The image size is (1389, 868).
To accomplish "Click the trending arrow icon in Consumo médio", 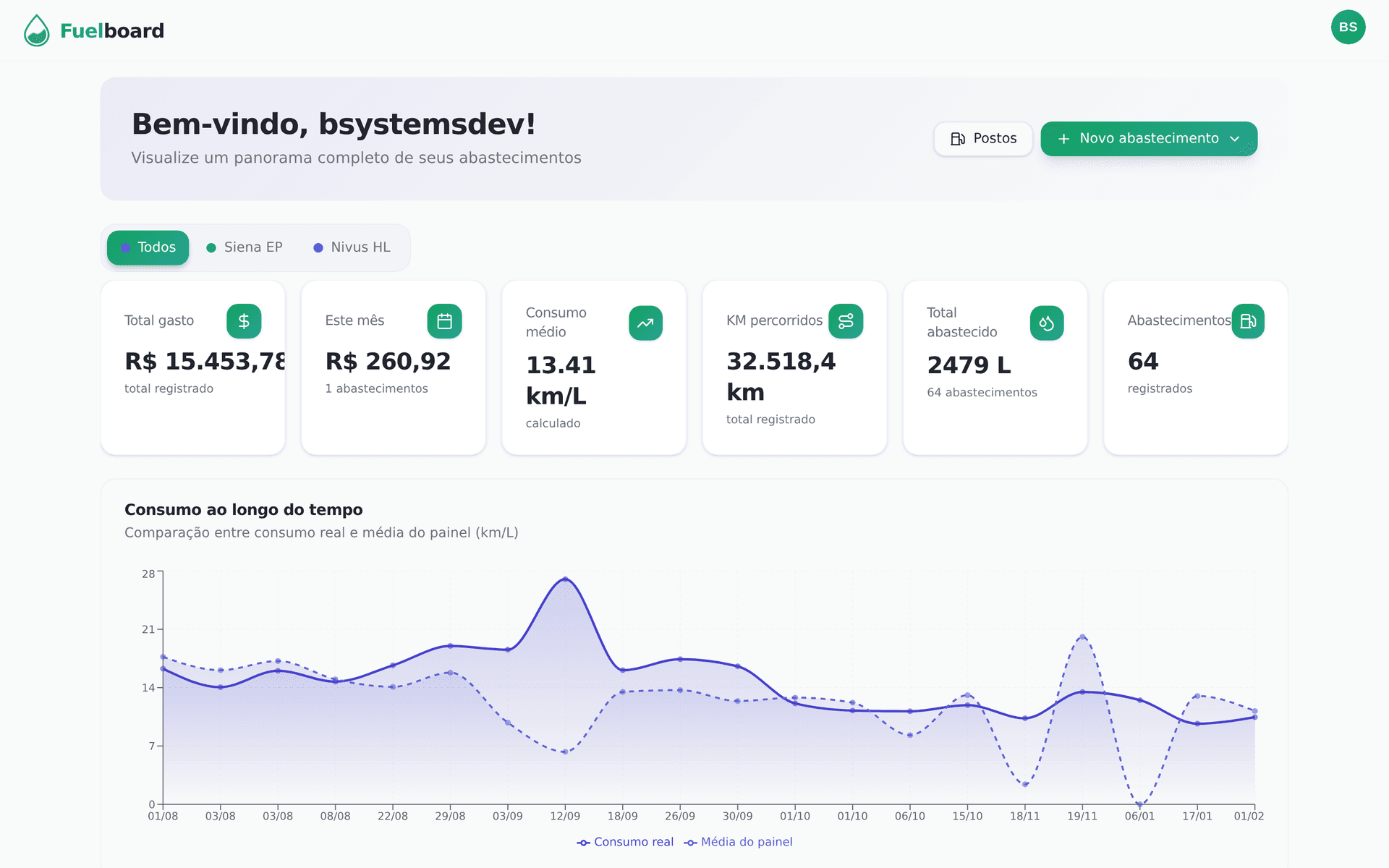I will click(645, 323).
